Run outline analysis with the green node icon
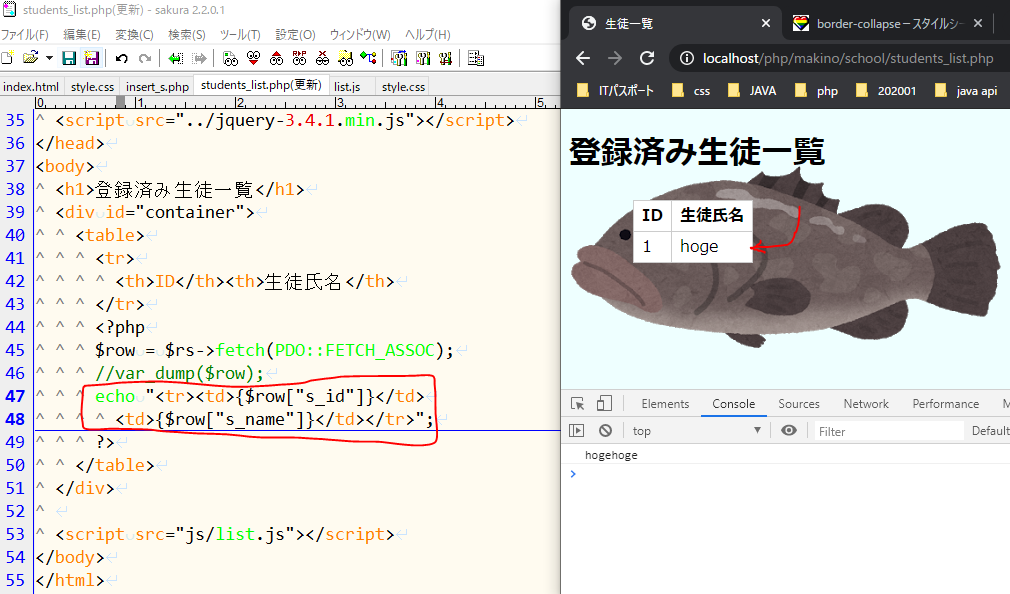 point(368,59)
